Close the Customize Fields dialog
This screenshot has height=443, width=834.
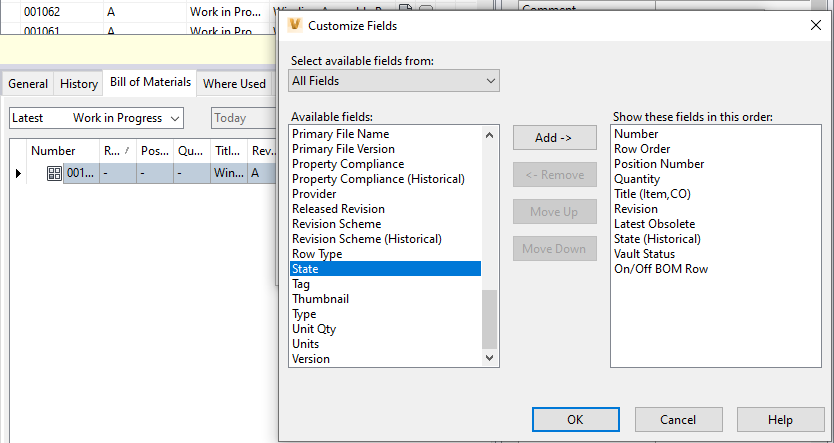[x=815, y=24]
